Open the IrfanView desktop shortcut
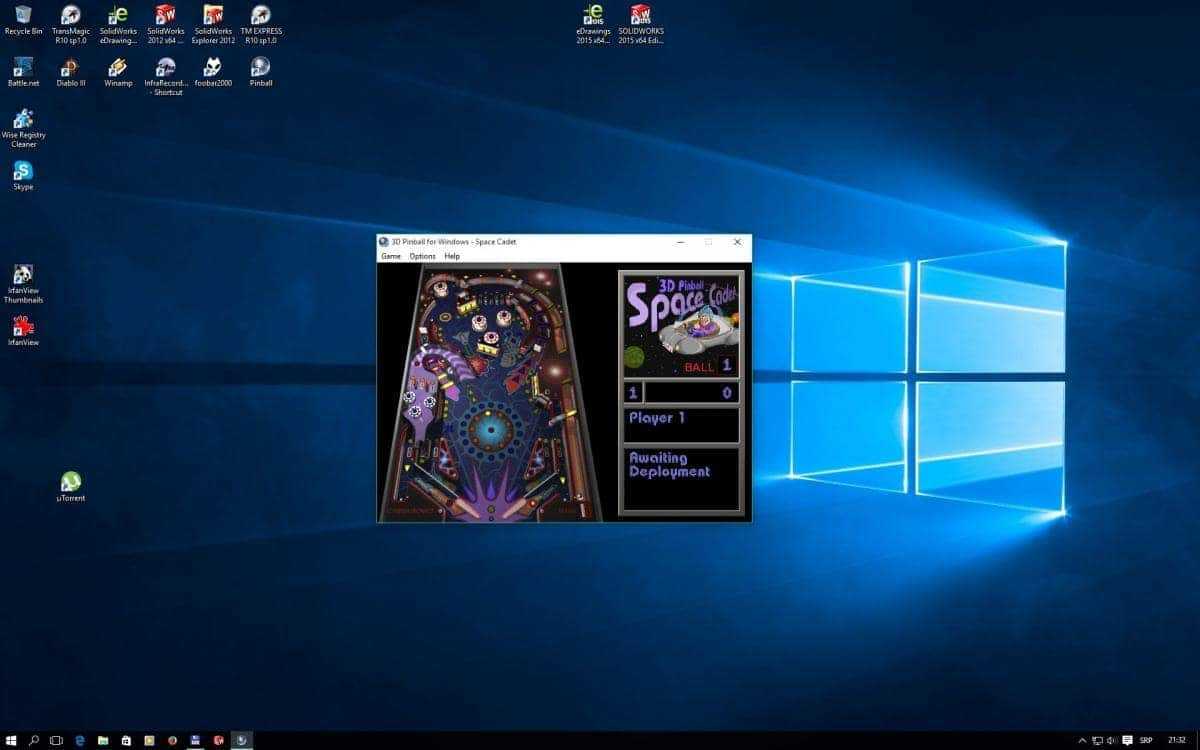The image size is (1200, 750). pos(23,331)
